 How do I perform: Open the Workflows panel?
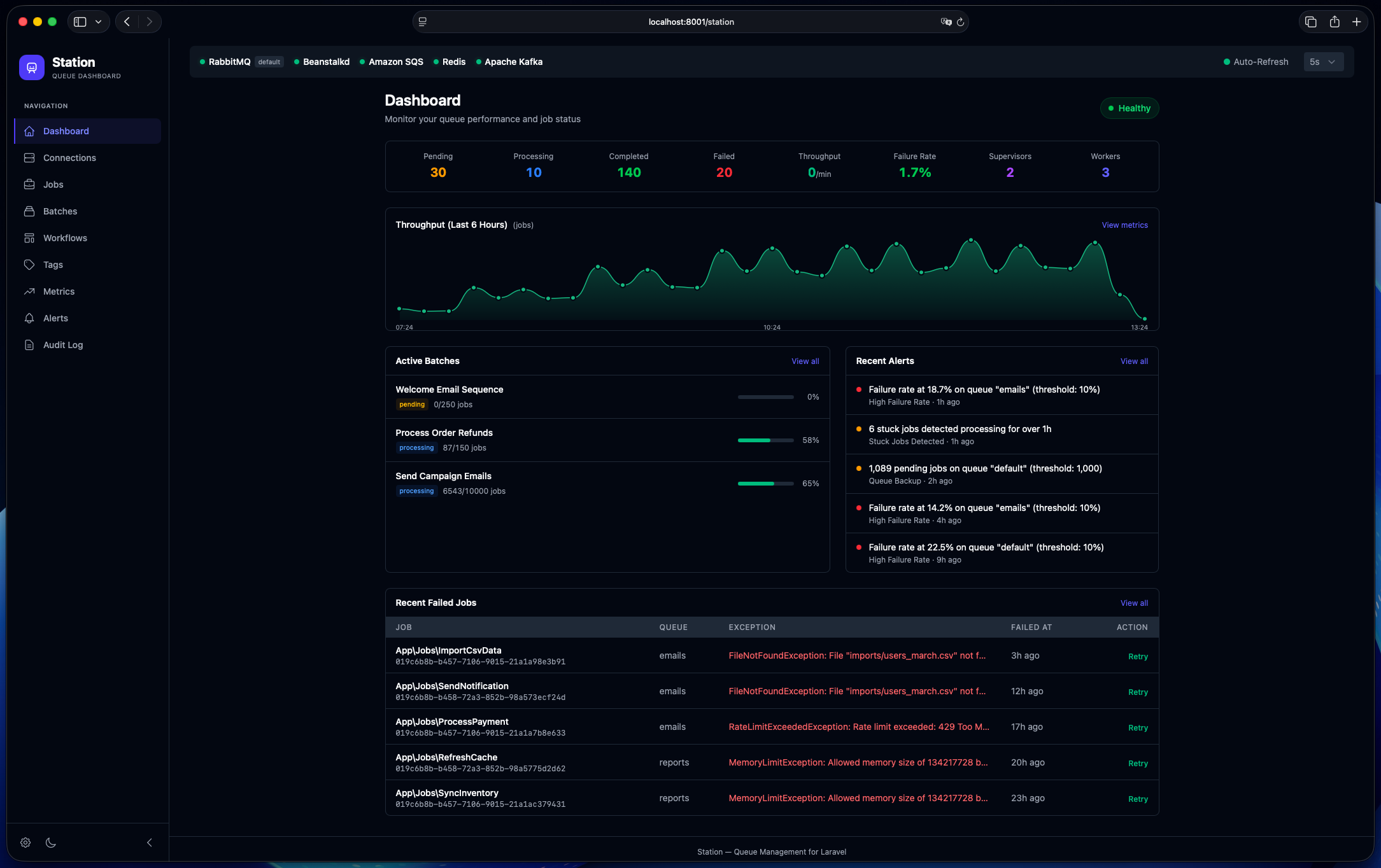point(65,238)
